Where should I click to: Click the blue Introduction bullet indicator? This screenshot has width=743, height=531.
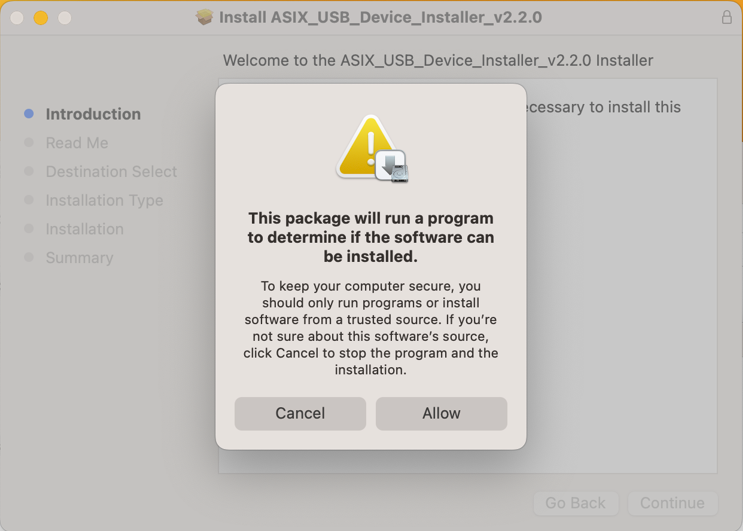point(29,114)
